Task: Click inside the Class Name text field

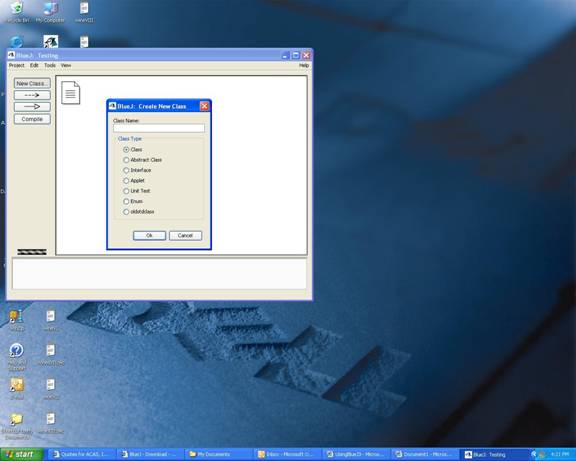Action: tap(159, 128)
